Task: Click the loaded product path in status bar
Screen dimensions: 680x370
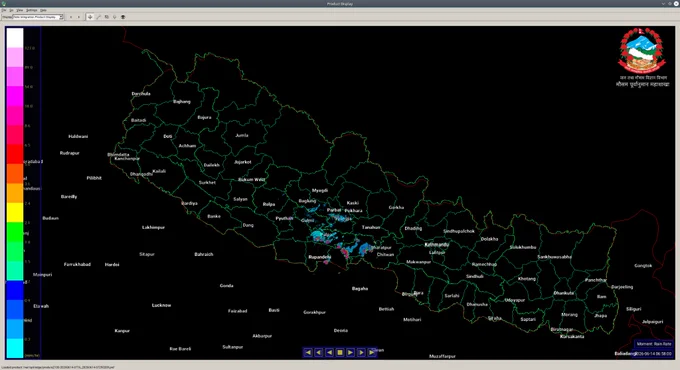Action: pyautogui.click(x=58, y=367)
